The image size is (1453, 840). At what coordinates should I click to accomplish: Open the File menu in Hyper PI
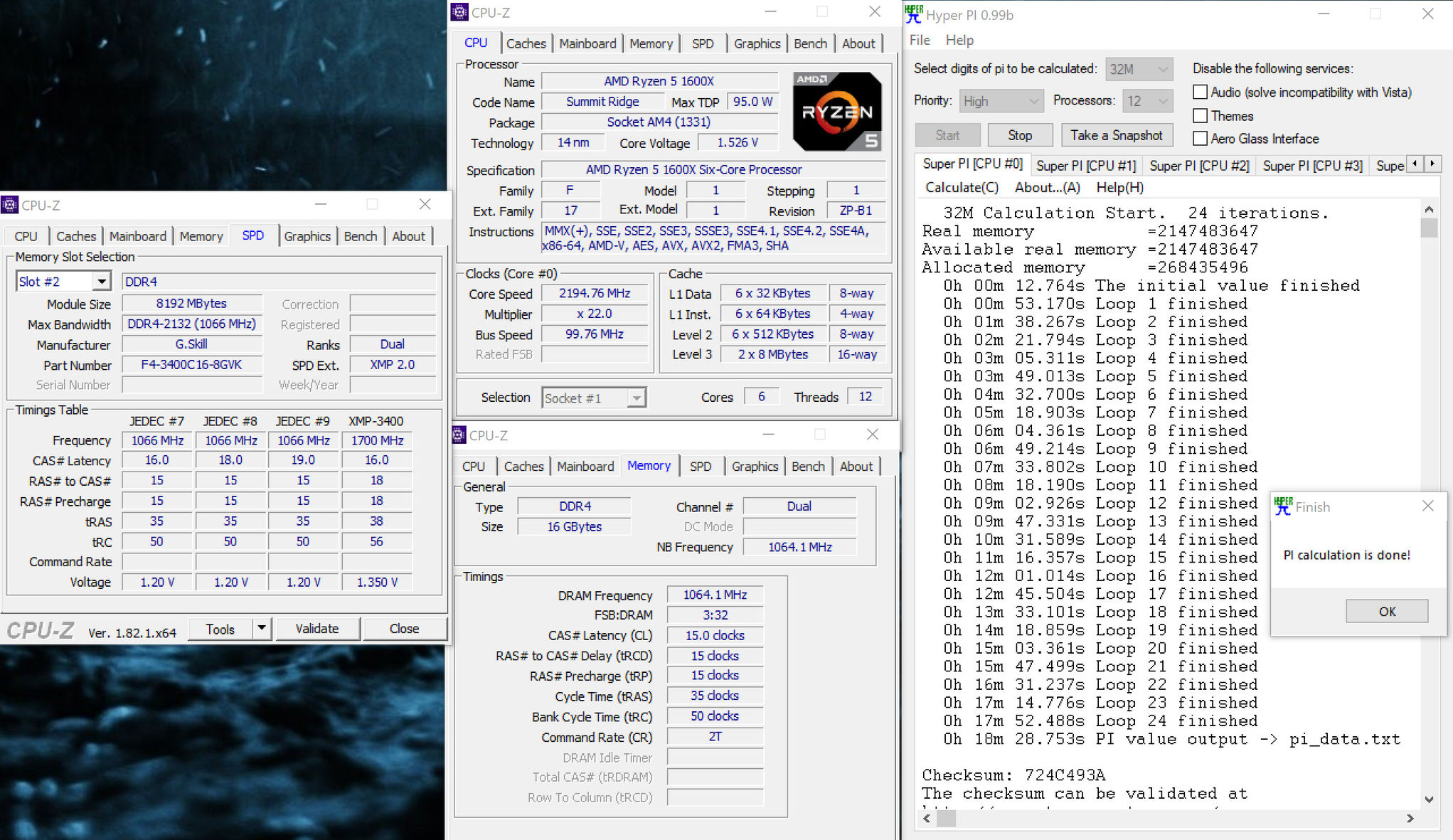920,40
